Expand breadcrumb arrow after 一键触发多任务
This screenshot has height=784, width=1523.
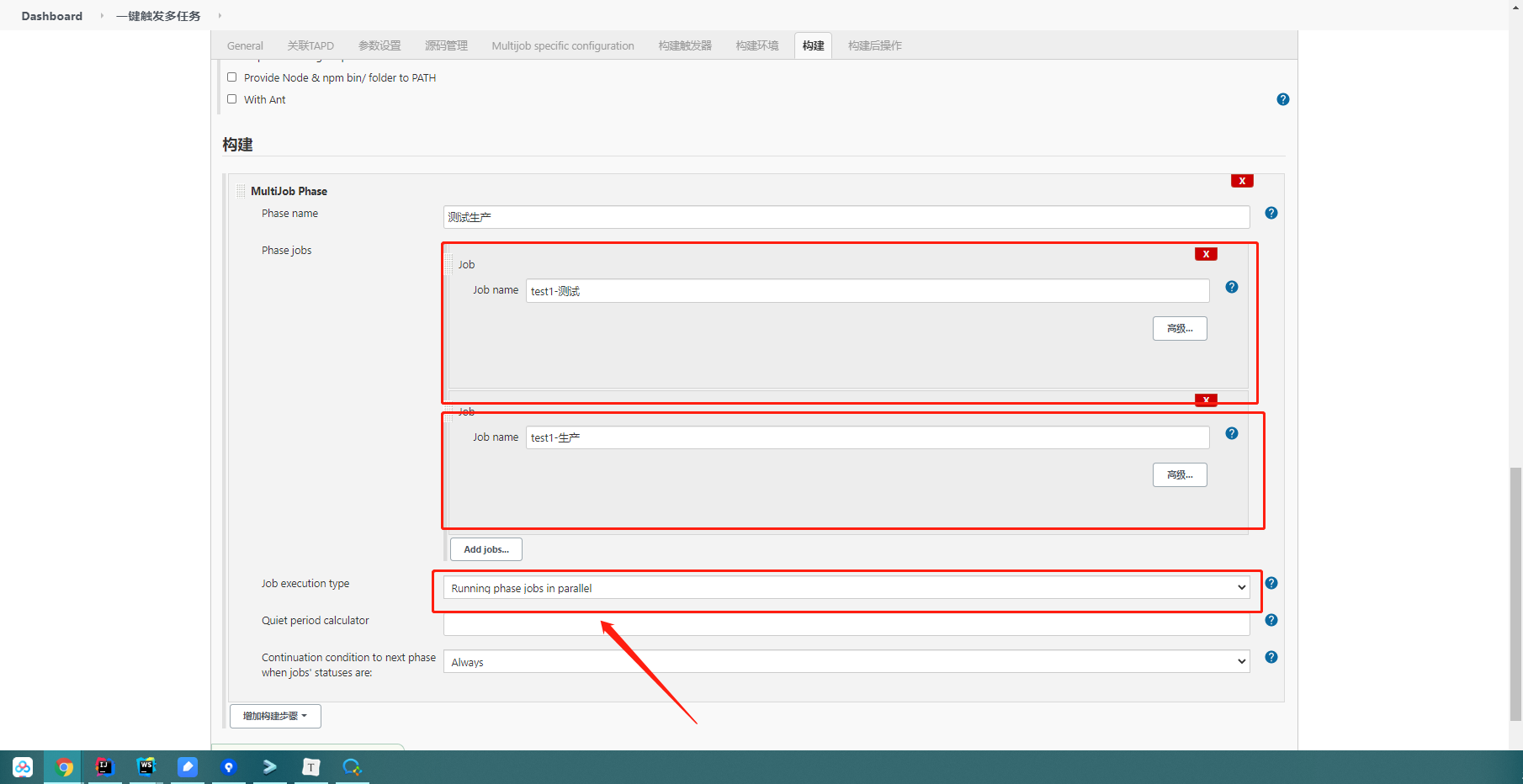[220, 15]
